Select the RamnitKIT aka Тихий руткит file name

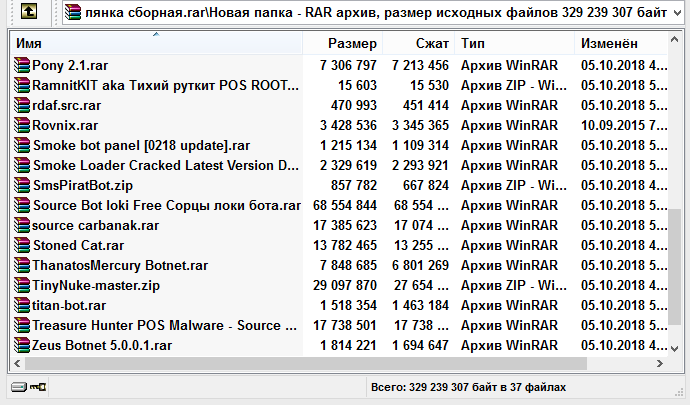(x=165, y=85)
